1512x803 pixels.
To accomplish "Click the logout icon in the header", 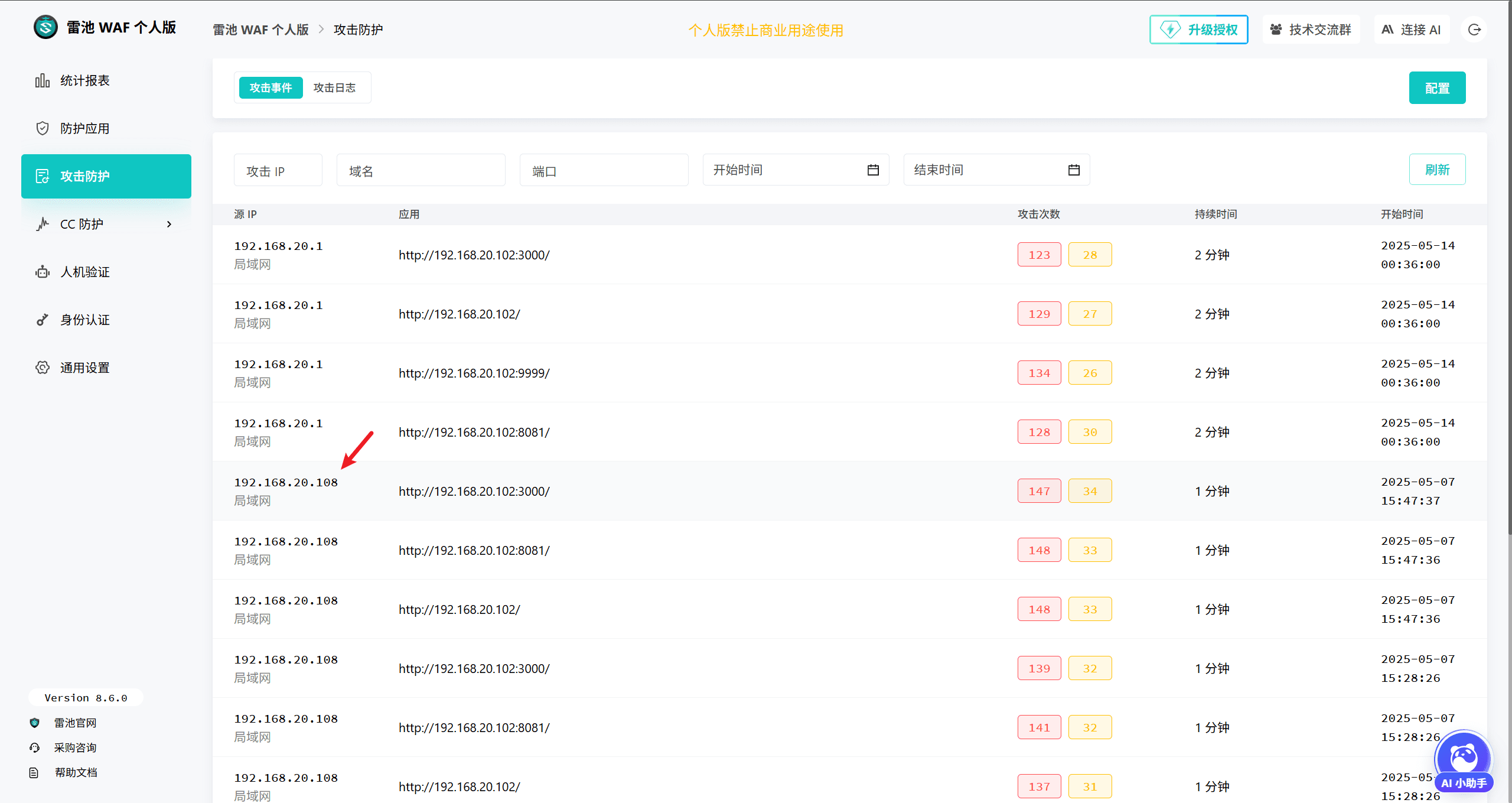I will point(1474,30).
